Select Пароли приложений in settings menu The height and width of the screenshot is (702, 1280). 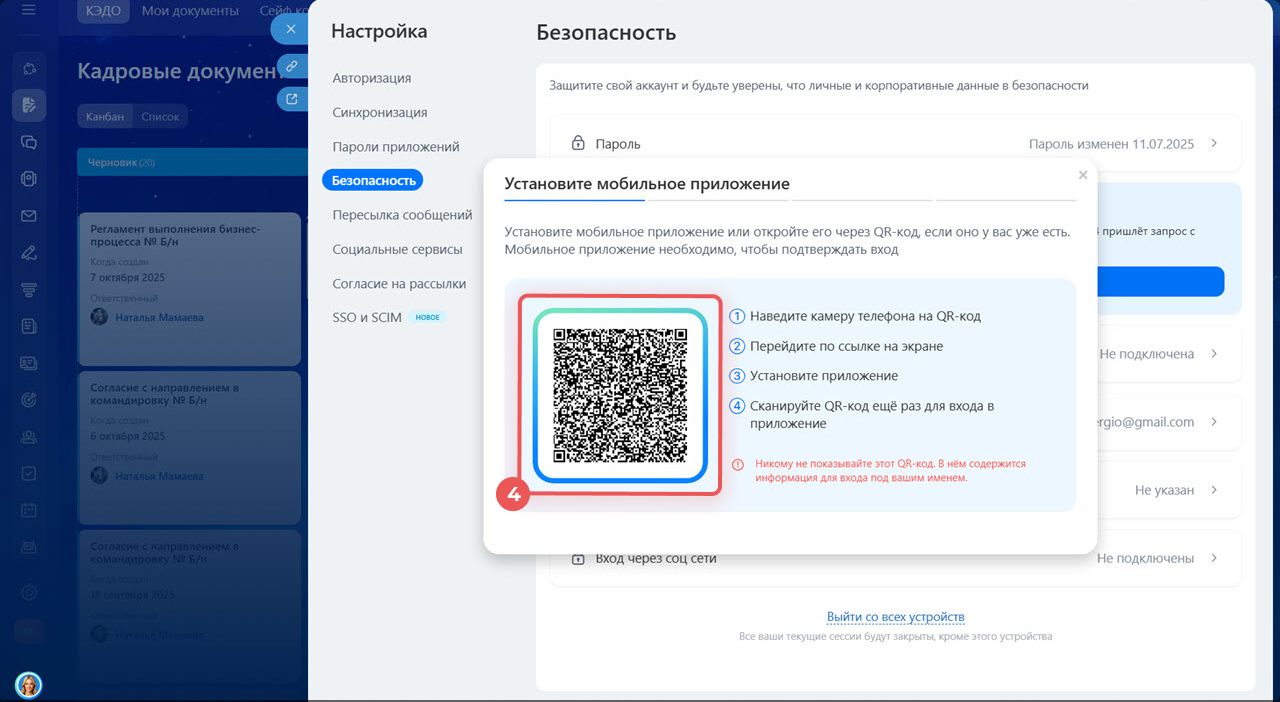396,146
